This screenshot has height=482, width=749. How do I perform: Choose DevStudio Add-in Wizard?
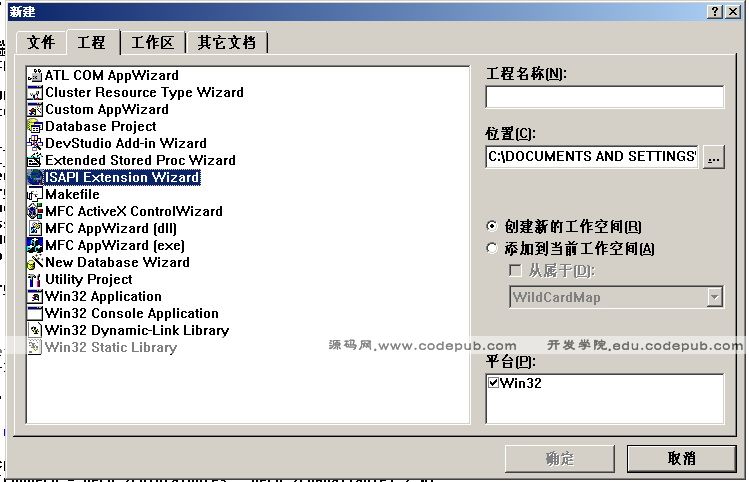[x=126, y=143]
